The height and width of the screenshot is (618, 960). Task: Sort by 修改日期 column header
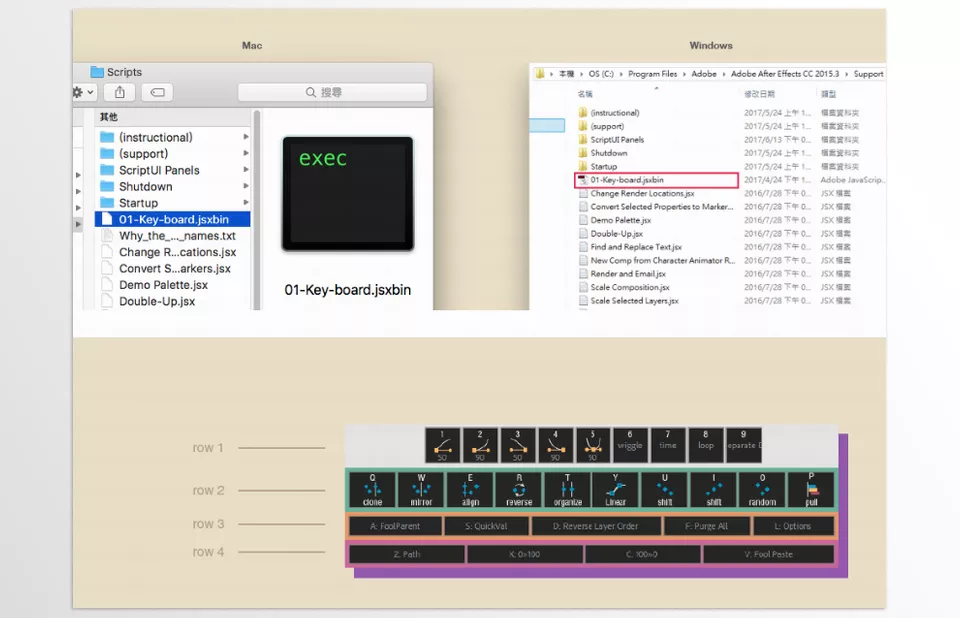[759, 94]
